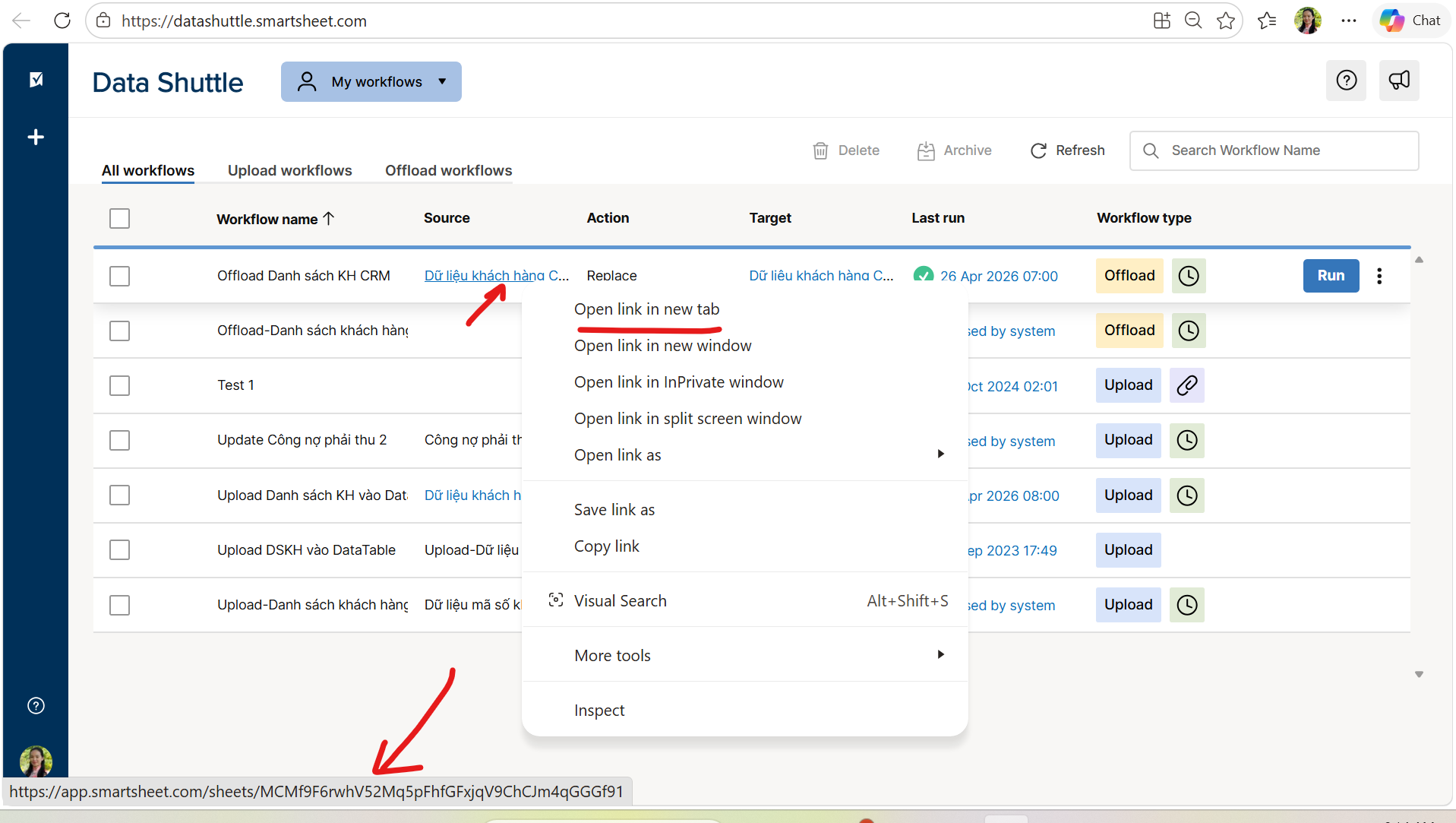Click clock icon for Offload-Danh sách khách hàng row
Image resolution: width=1456 pixels, height=823 pixels.
click(1189, 331)
